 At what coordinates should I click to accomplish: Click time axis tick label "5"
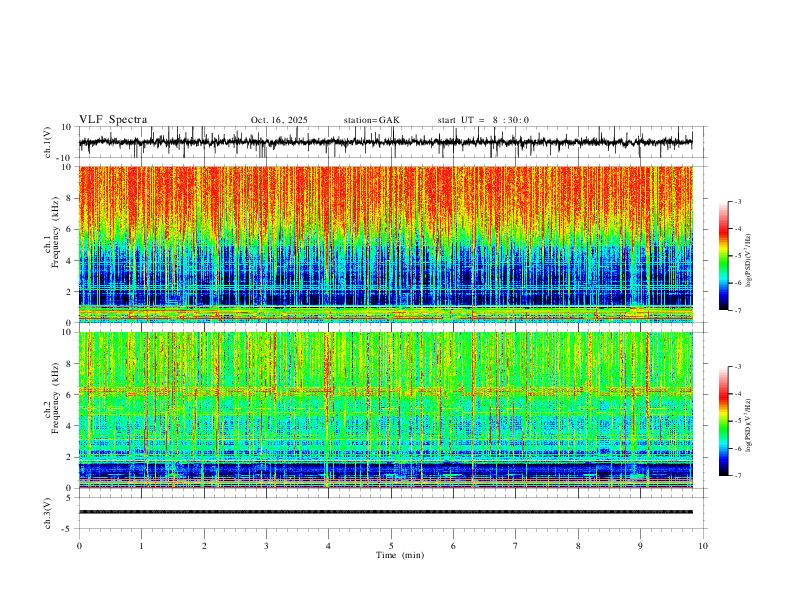pyautogui.click(x=391, y=546)
